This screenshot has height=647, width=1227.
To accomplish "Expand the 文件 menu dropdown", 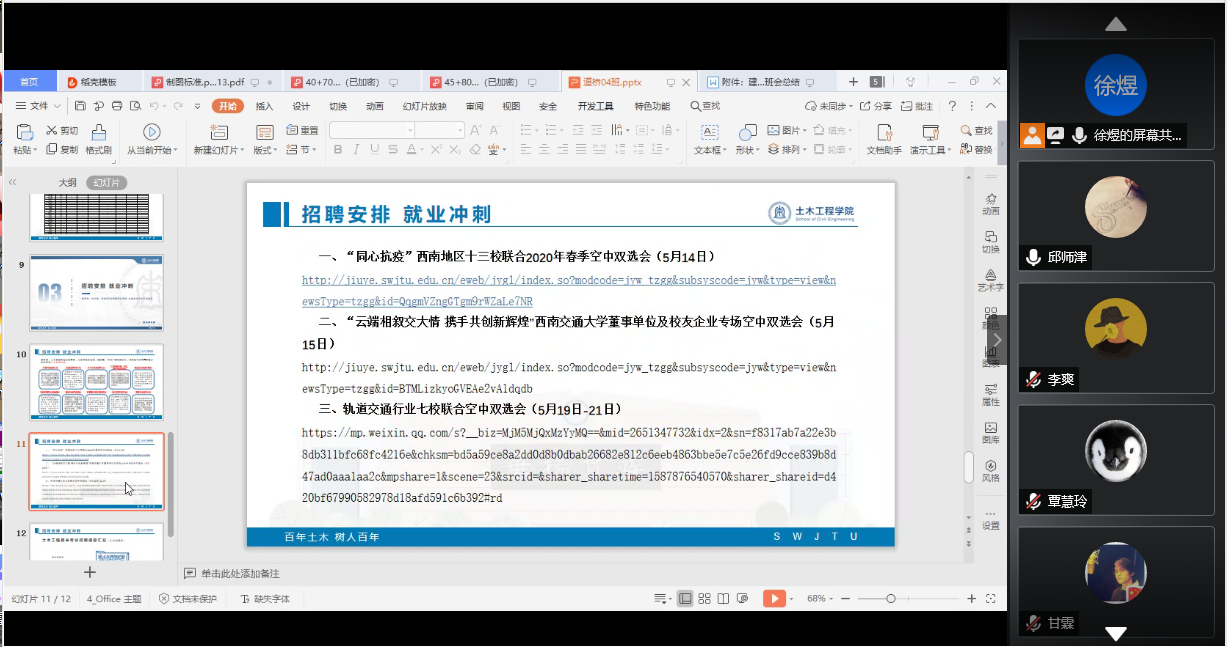I will coord(39,106).
